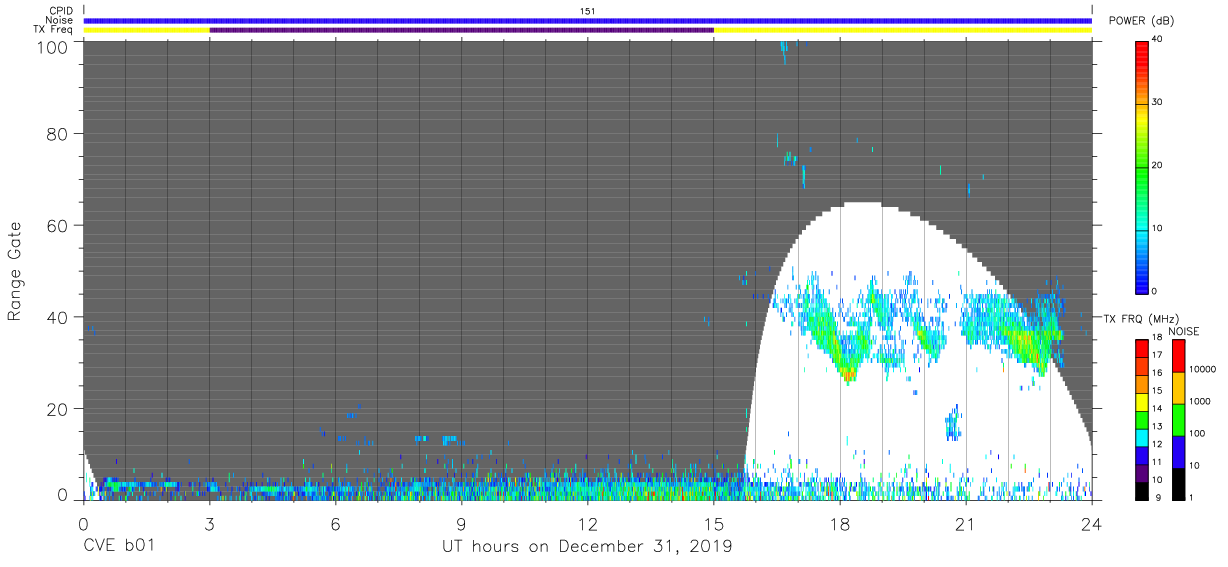The height and width of the screenshot is (567, 1228).
Task: Click NOISE legend value '1000'
Action: [1199, 402]
